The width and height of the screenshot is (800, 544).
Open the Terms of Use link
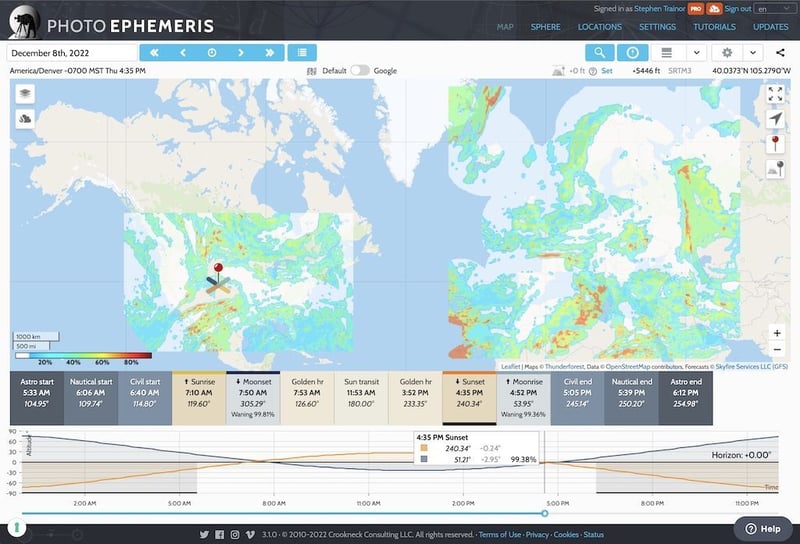point(499,534)
